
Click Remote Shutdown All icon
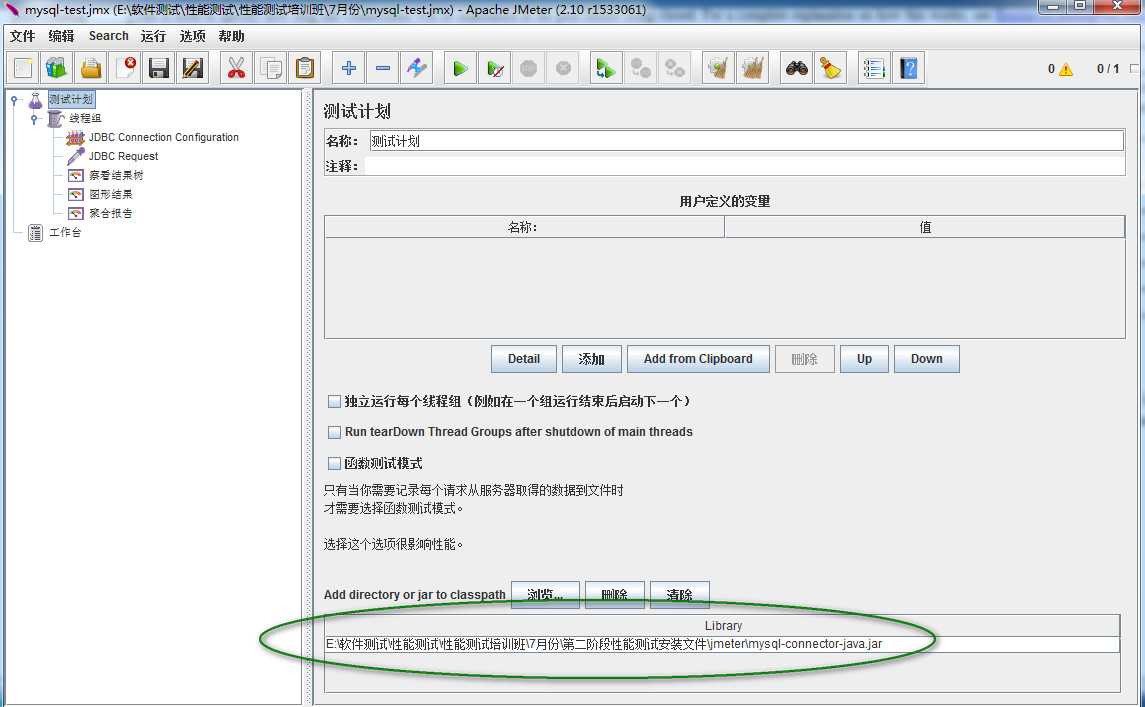(x=675, y=69)
